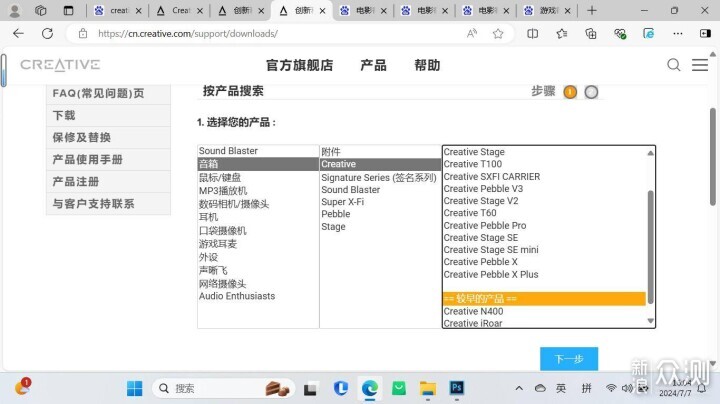The image size is (720, 404).
Task: Add this page to favorites star
Action: (498, 34)
